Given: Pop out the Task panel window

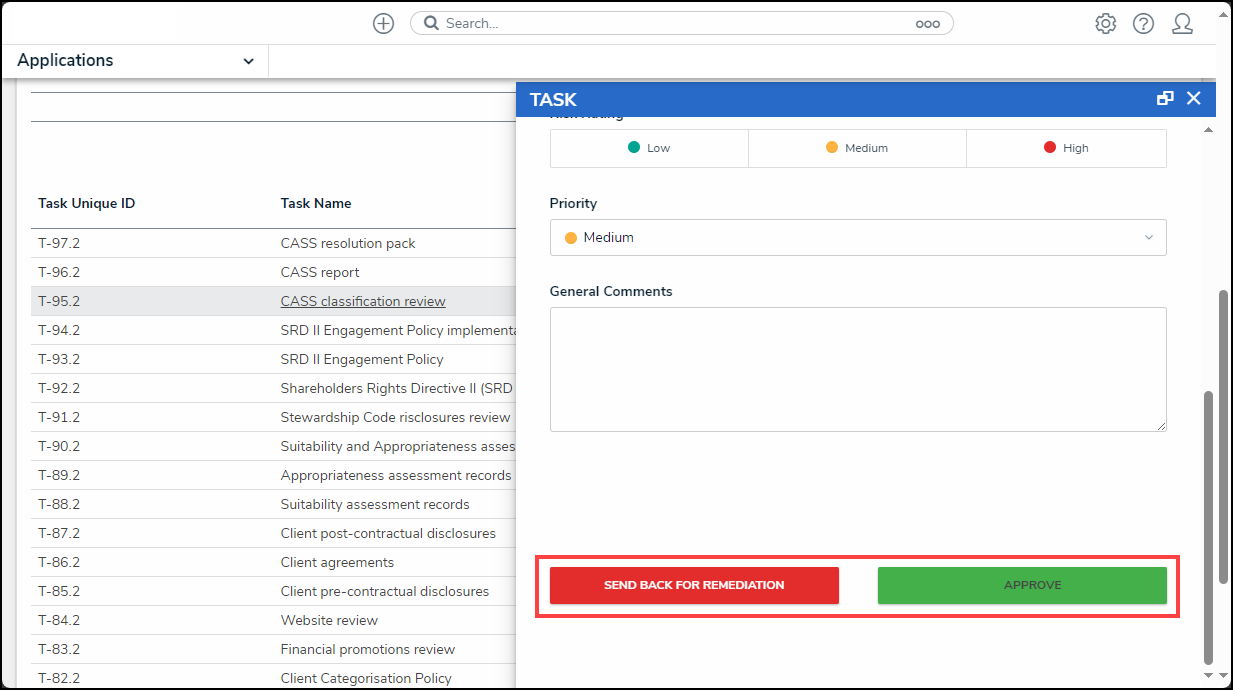Looking at the screenshot, I should [x=1165, y=98].
